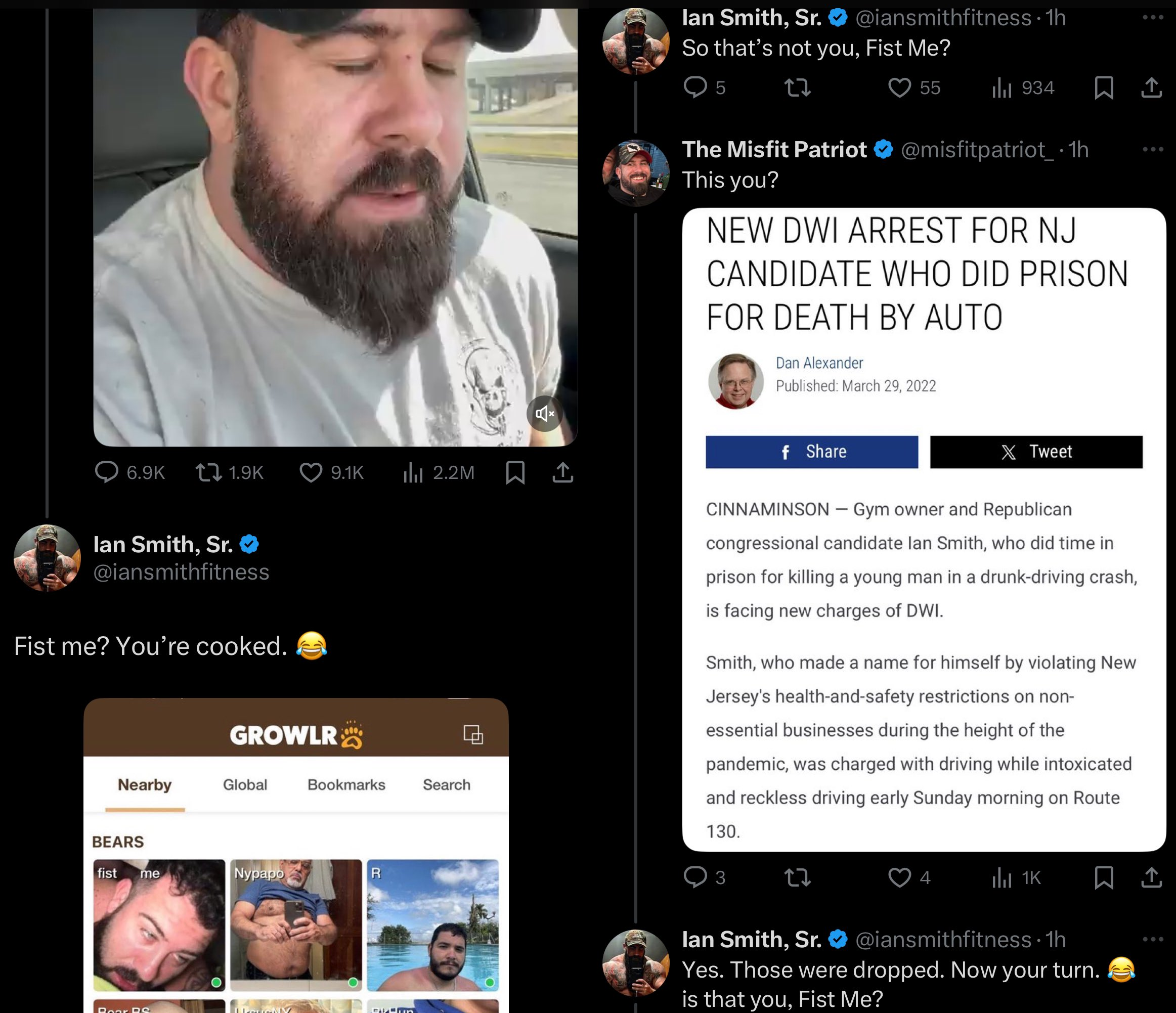The width and height of the screenshot is (1176, 1013).
Task: Open the 'fist me' profile thumbnail
Action: tap(159, 925)
